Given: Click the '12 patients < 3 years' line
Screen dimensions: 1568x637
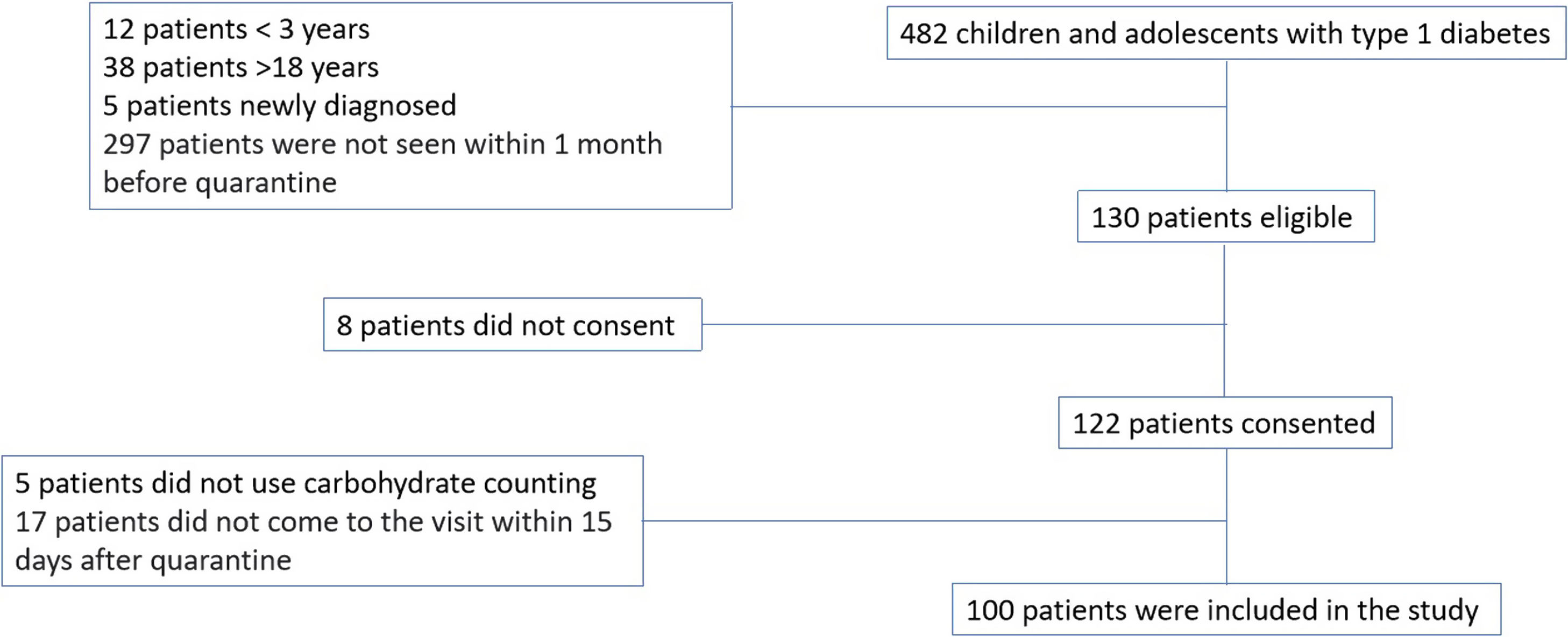Looking at the screenshot, I should 236,29.
